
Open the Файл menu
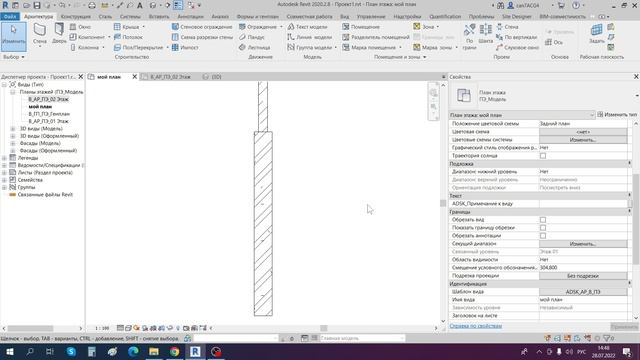[x=10, y=16]
